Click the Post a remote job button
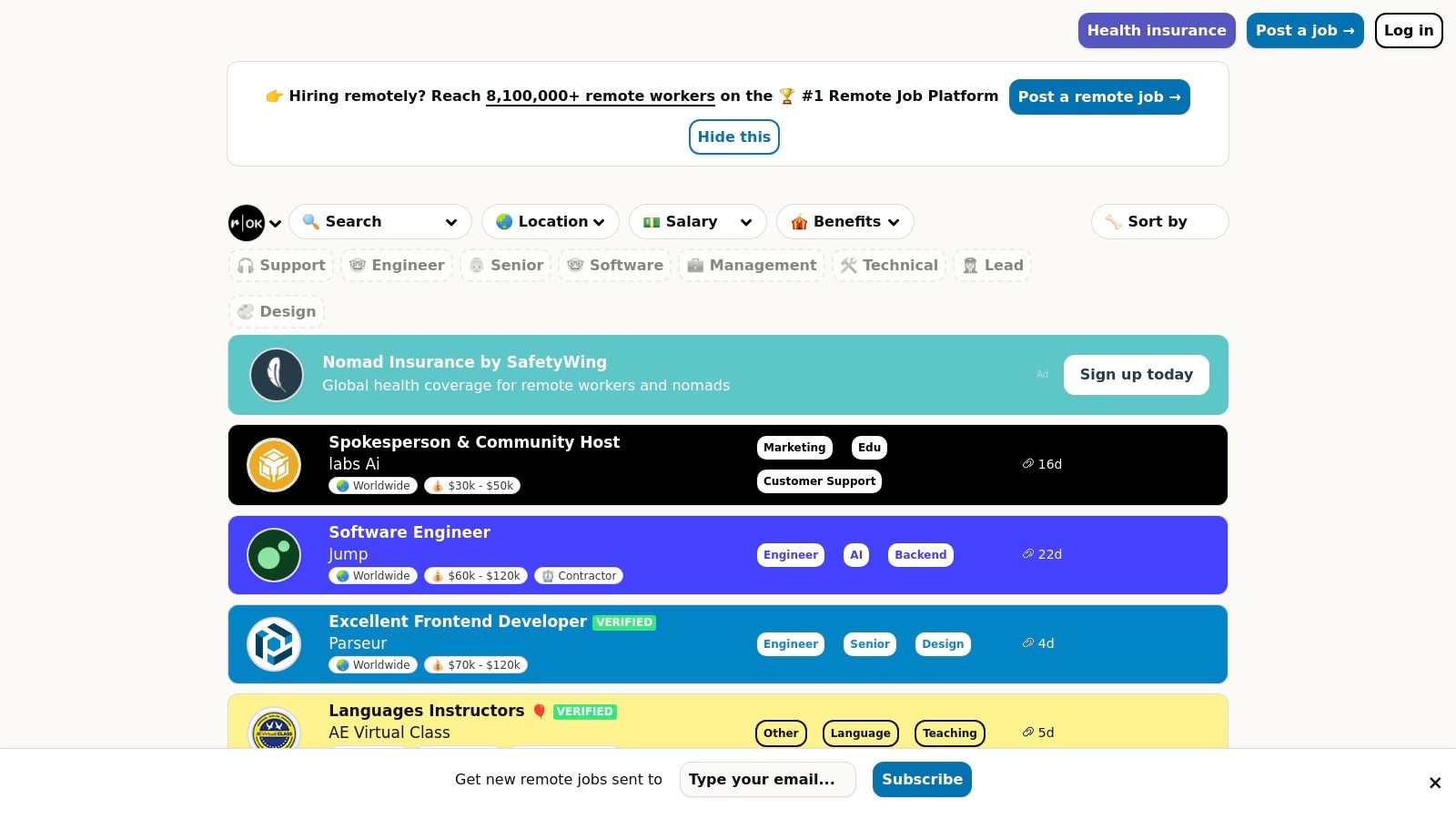1456x819 pixels. pos(1098,97)
